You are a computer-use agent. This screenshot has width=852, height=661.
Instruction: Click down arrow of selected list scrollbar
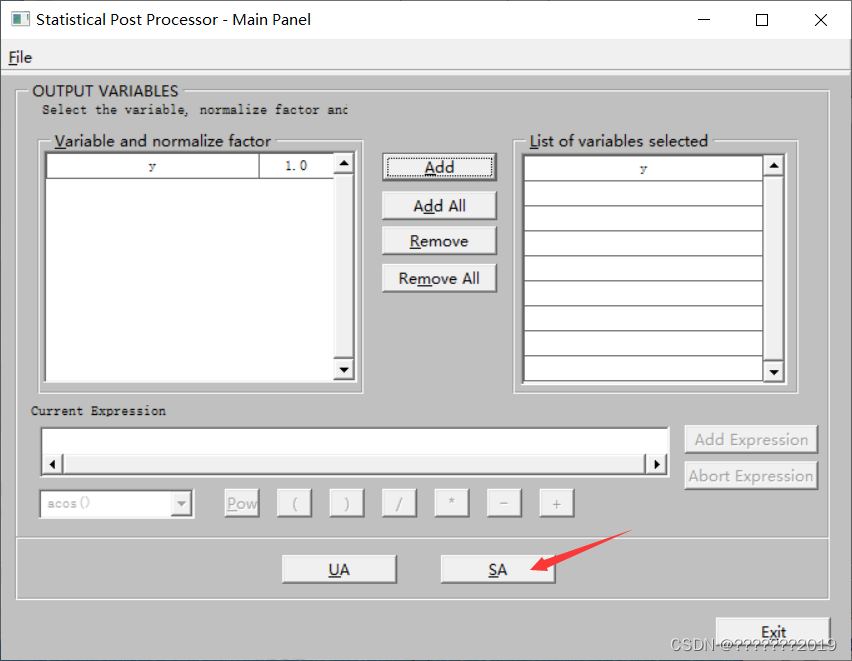[x=773, y=372]
